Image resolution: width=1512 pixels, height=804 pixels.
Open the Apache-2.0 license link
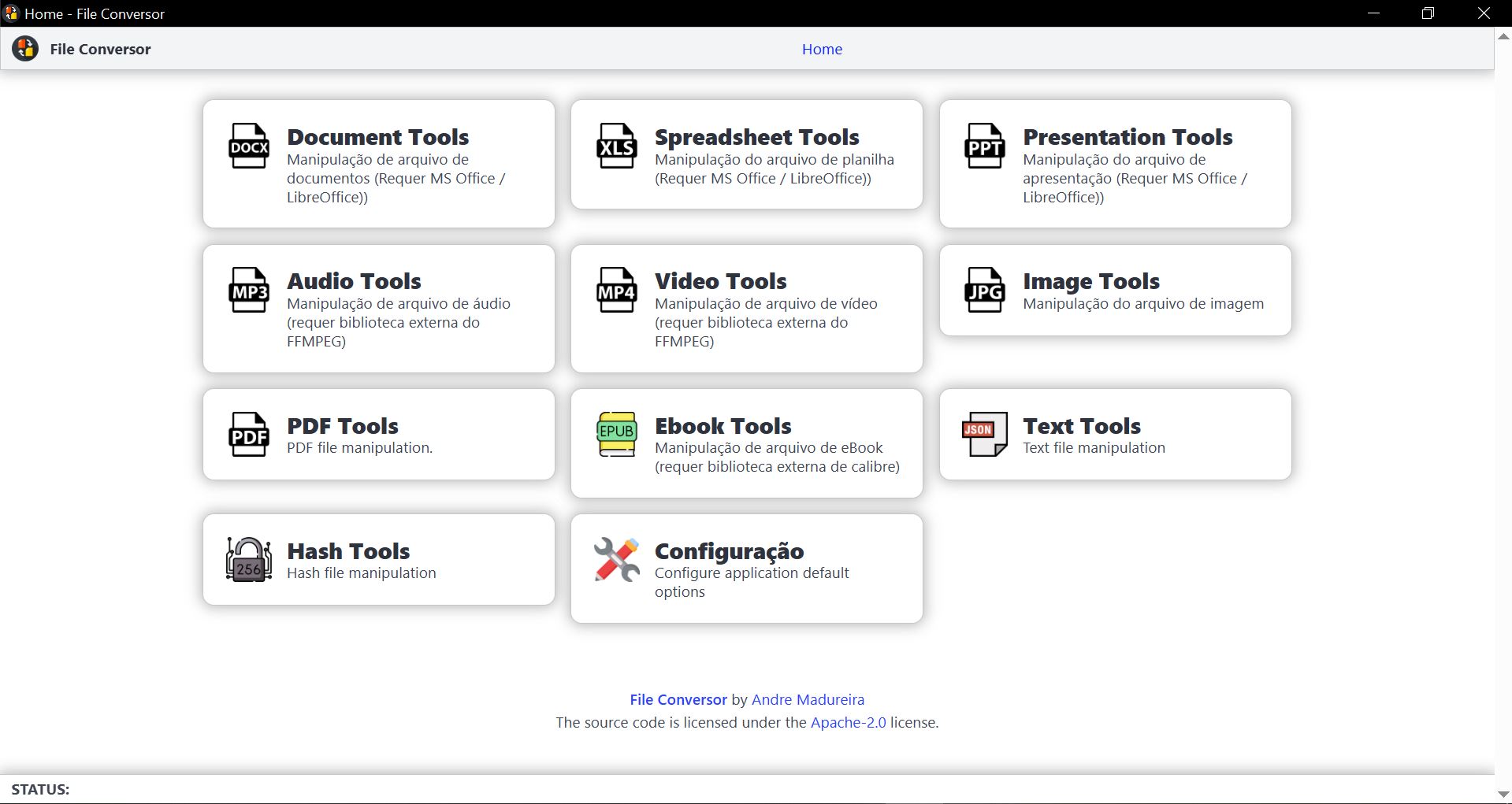pyautogui.click(x=848, y=722)
